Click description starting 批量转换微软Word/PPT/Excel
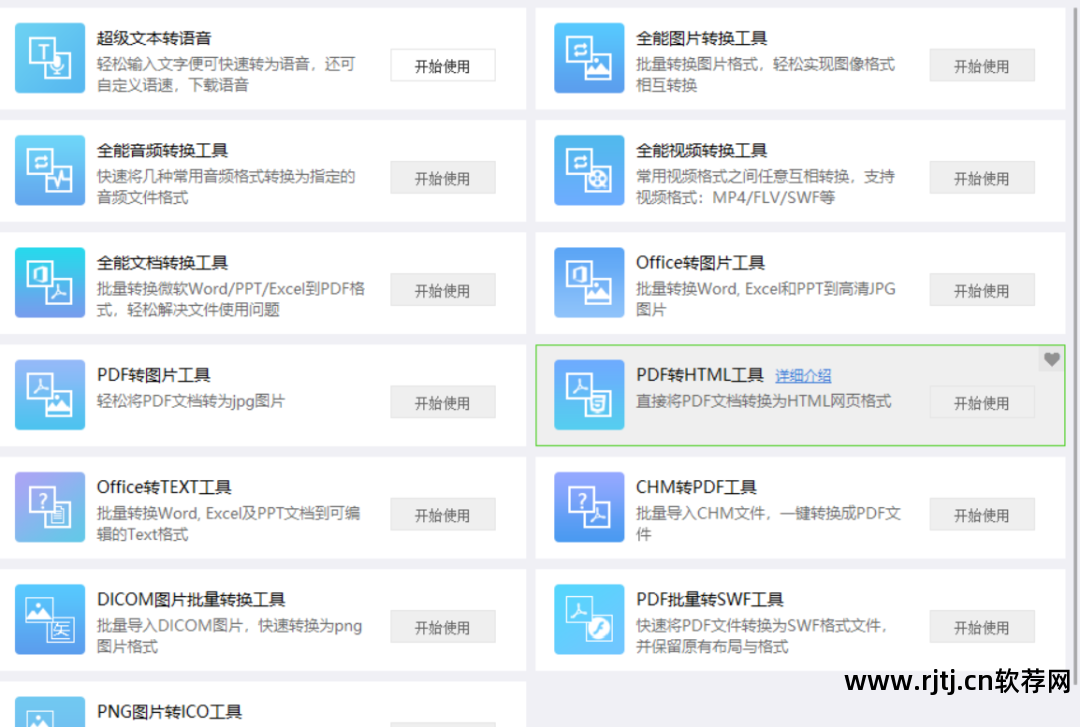1080x727 pixels. (x=231, y=299)
